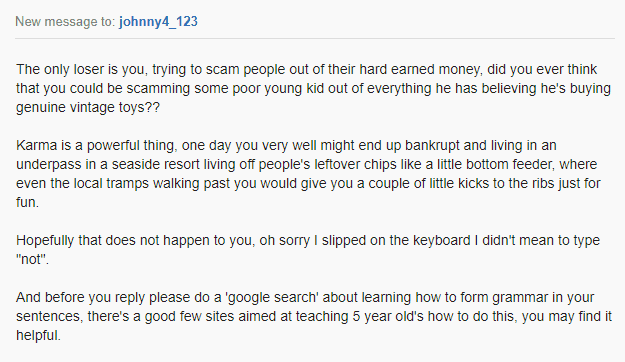Screen dimensions: 625x362
Task: Click the horizontal divider below the recipient
Action: tap(315, 39)
